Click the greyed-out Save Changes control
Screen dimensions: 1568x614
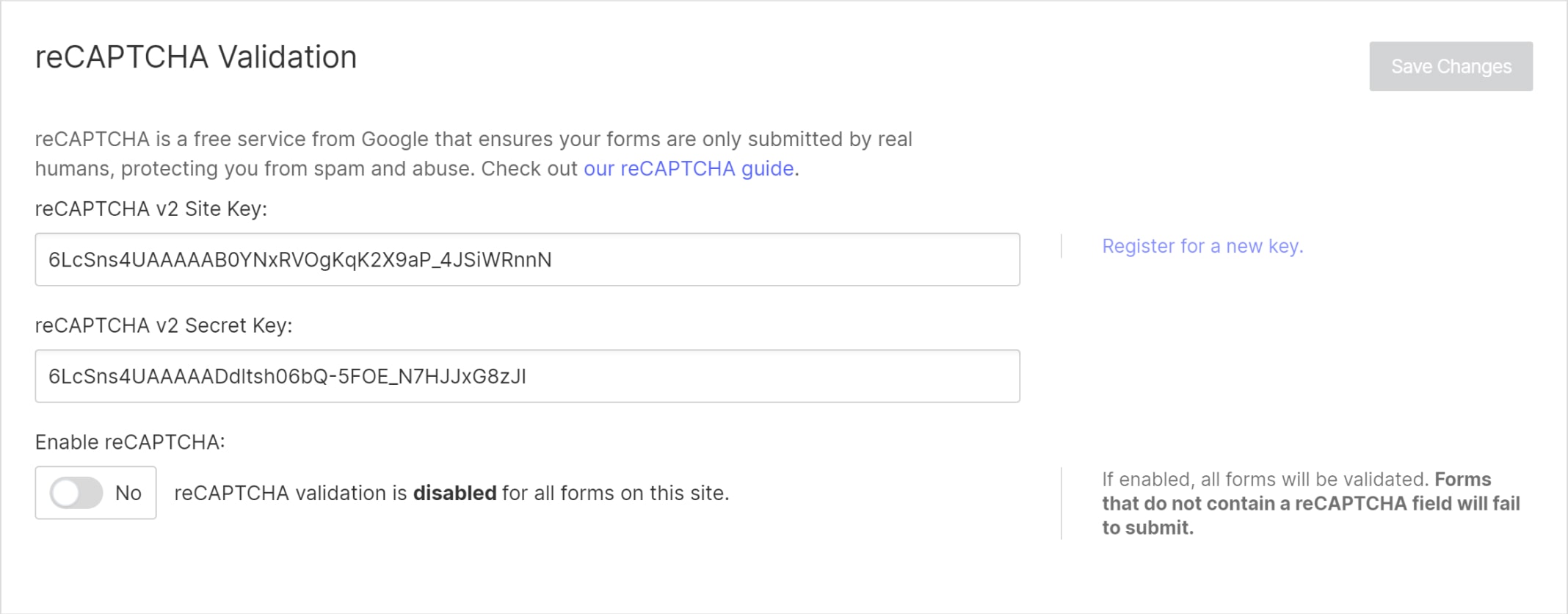1450,66
